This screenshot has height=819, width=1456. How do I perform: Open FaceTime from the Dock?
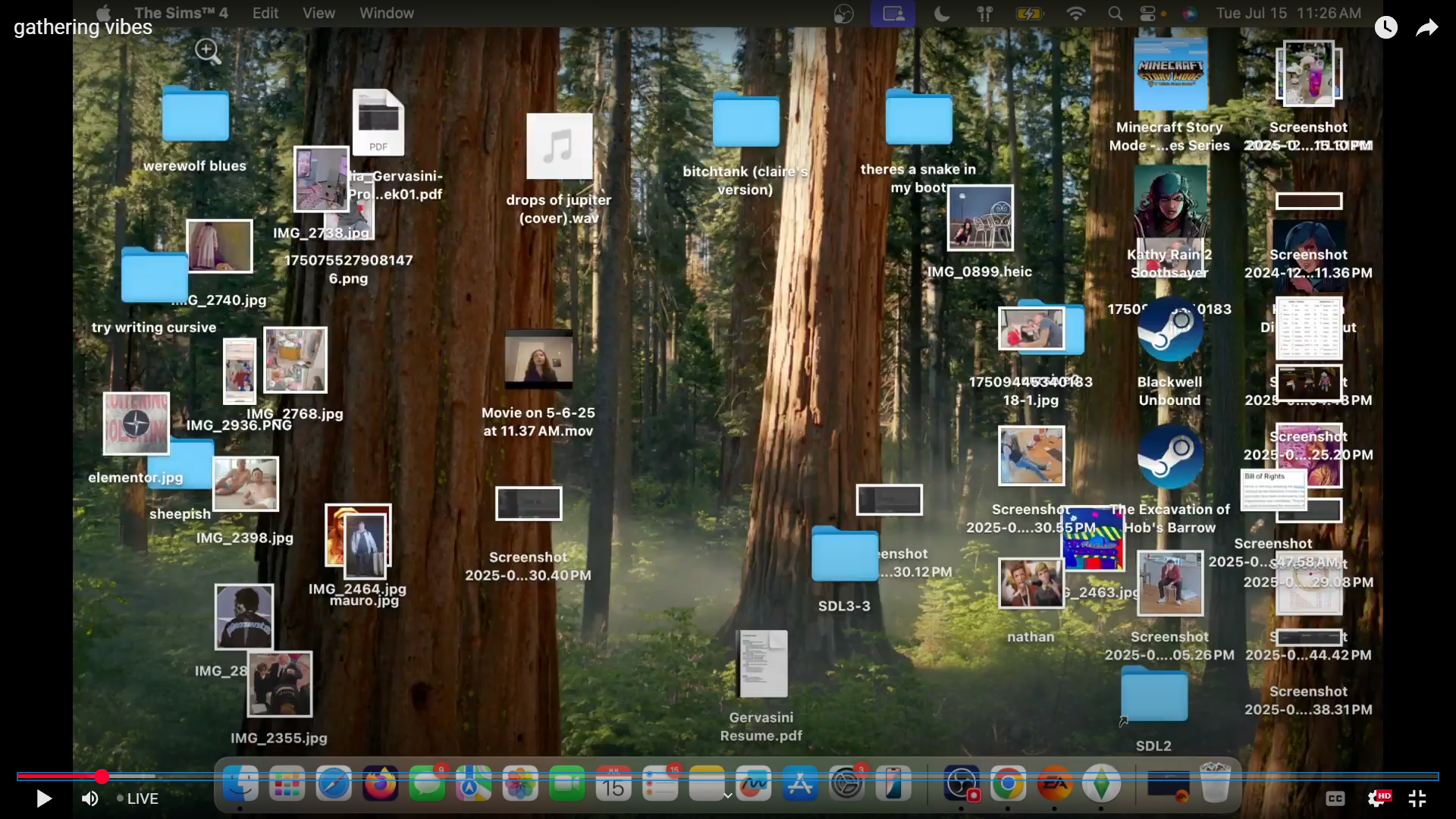[567, 784]
